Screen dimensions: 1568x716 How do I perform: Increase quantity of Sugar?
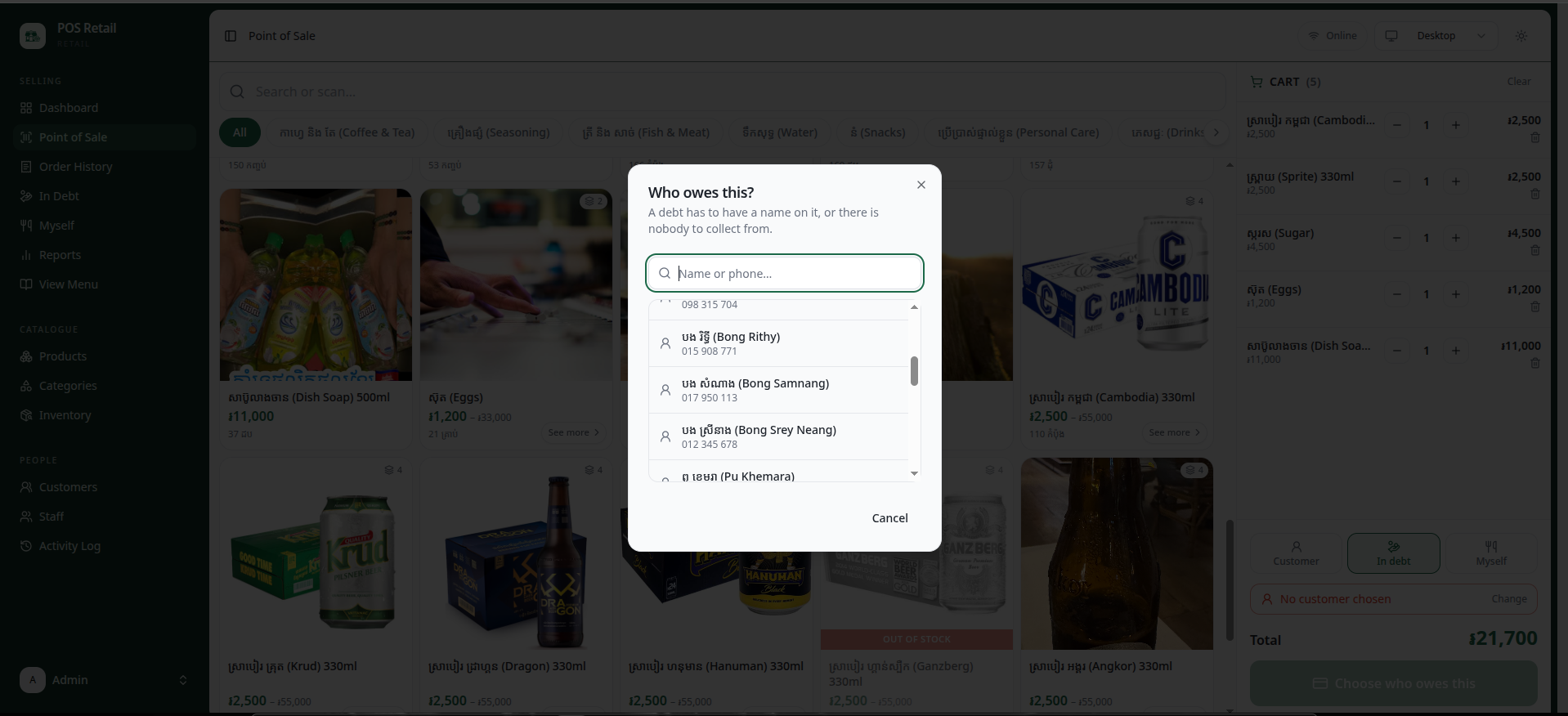(1456, 238)
